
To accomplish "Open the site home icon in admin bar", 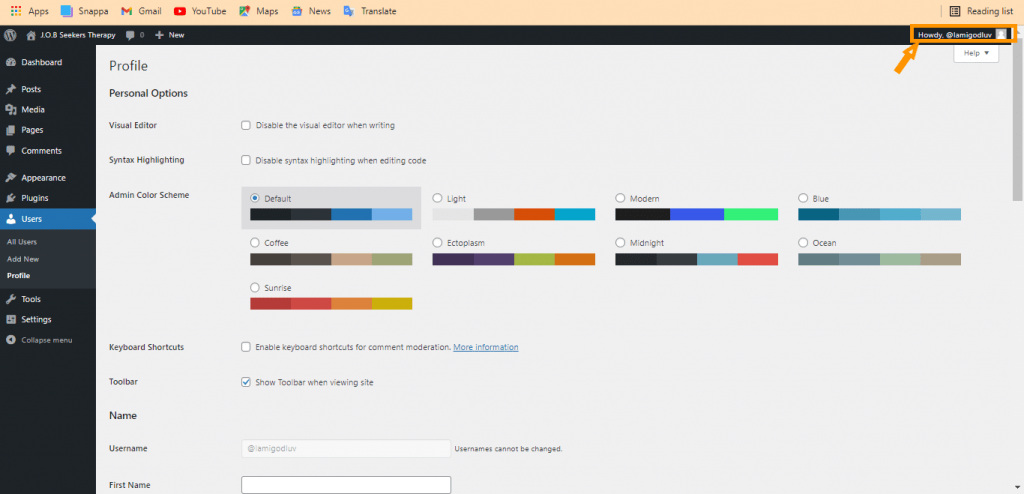I will point(31,35).
